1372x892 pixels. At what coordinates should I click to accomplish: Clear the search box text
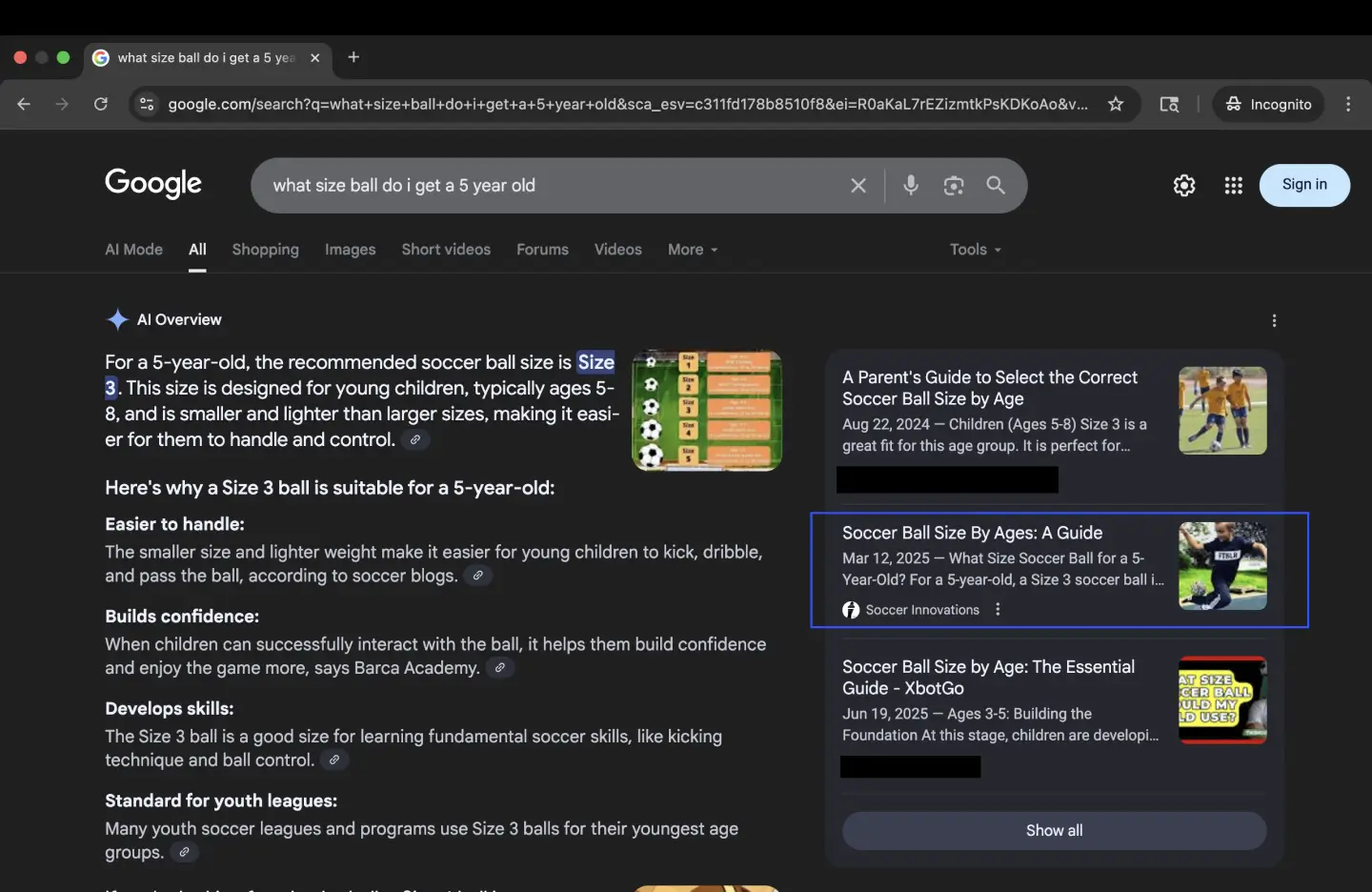click(857, 185)
